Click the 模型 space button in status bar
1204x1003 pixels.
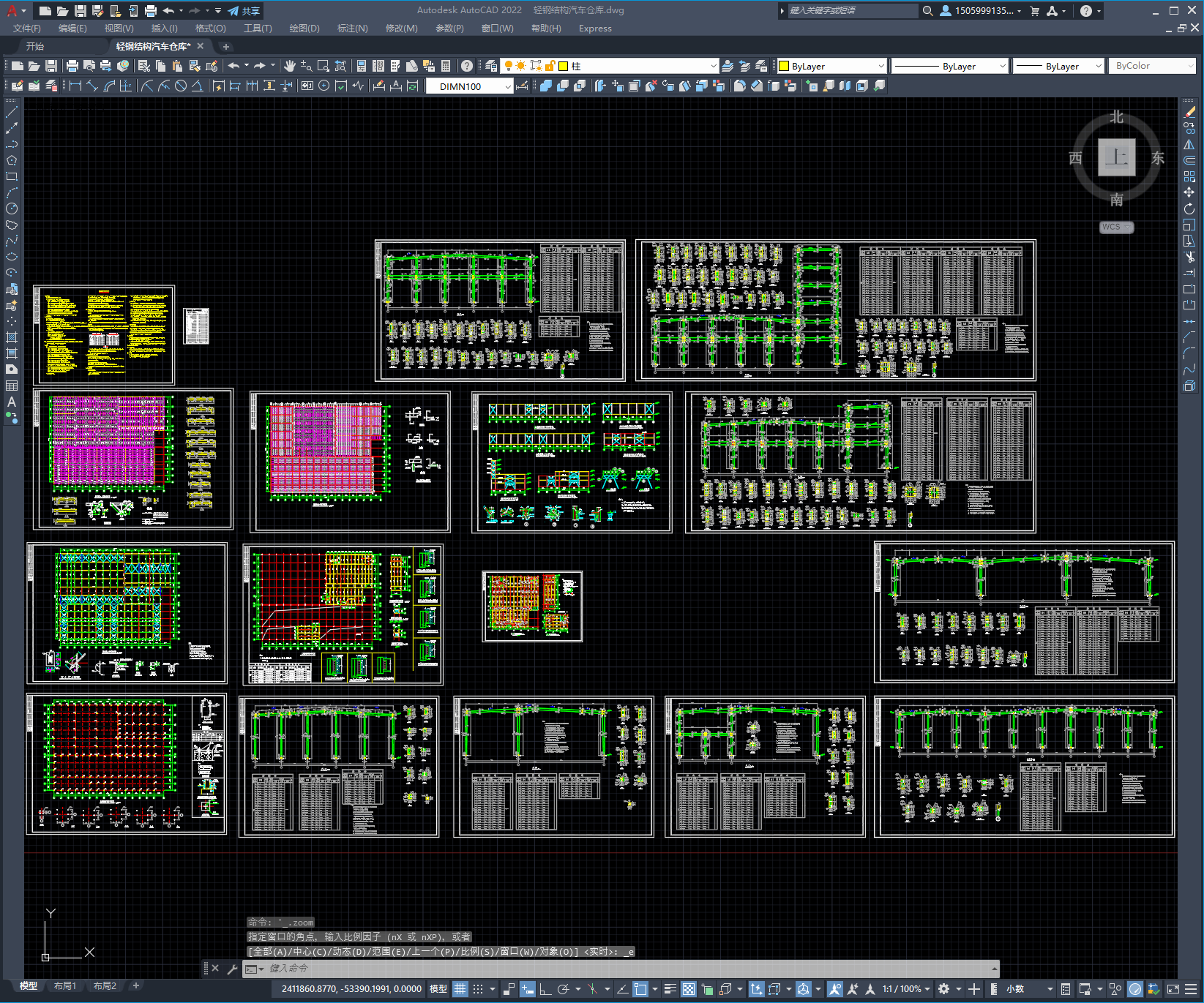438,989
